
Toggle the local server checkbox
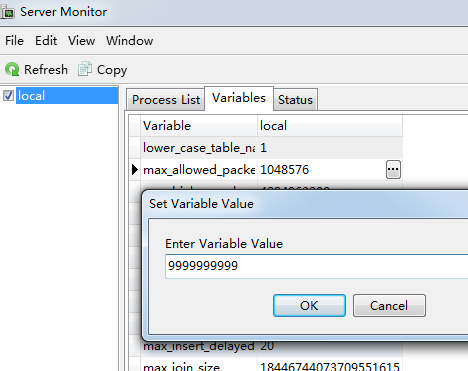(x=8, y=96)
